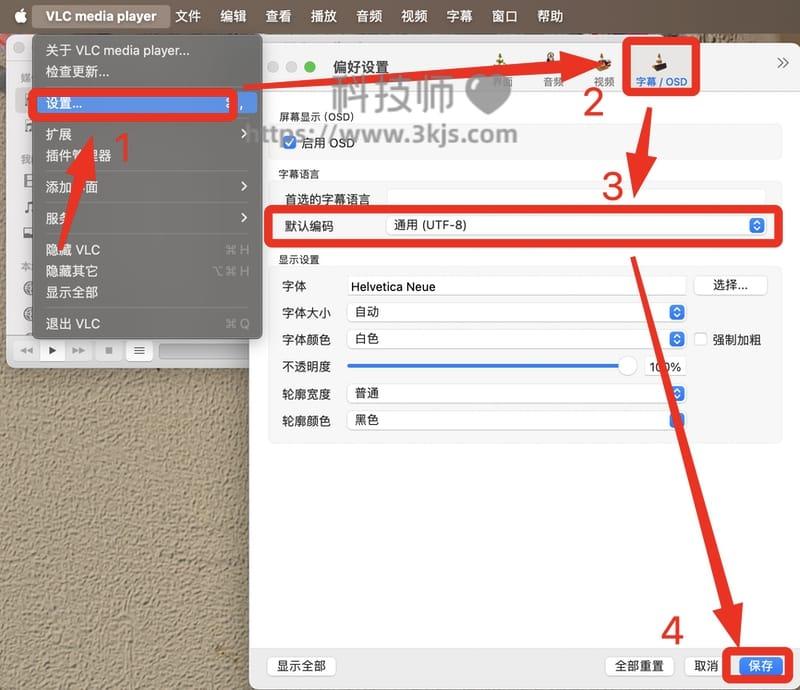
Task: Open the VLC media player menu
Action: 101,16
